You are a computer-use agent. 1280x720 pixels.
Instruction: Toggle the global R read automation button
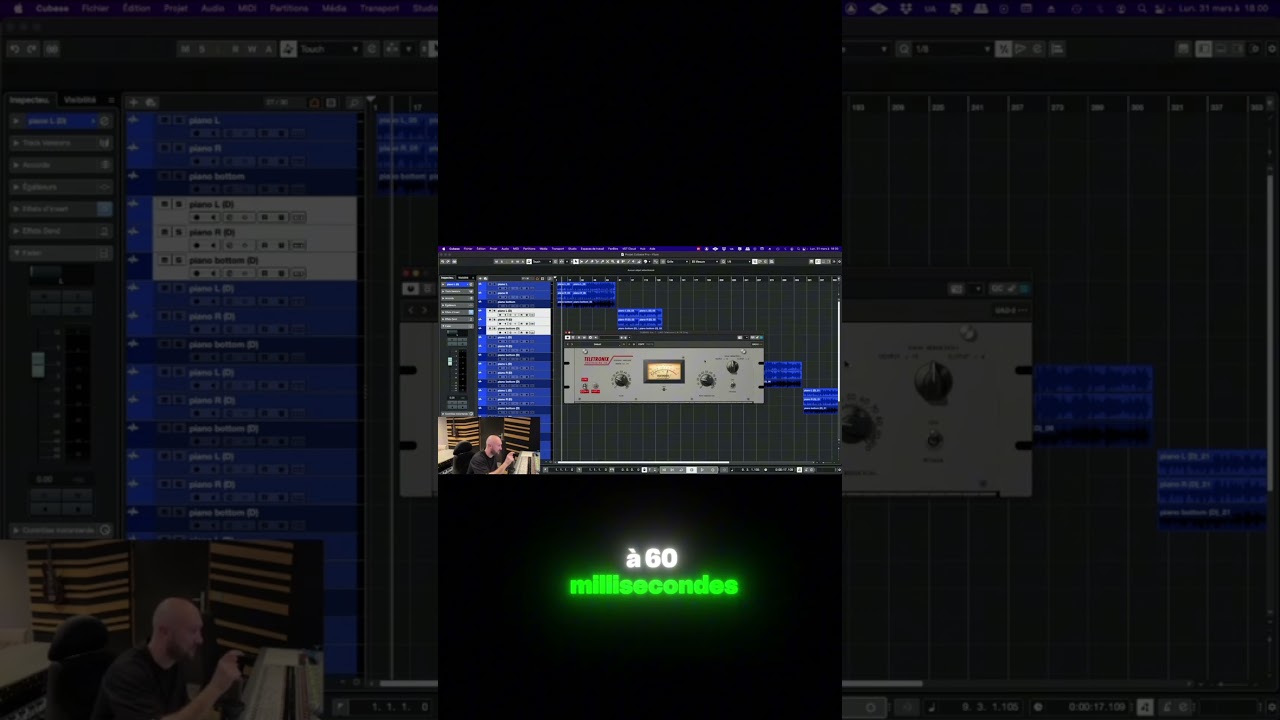pos(235,49)
